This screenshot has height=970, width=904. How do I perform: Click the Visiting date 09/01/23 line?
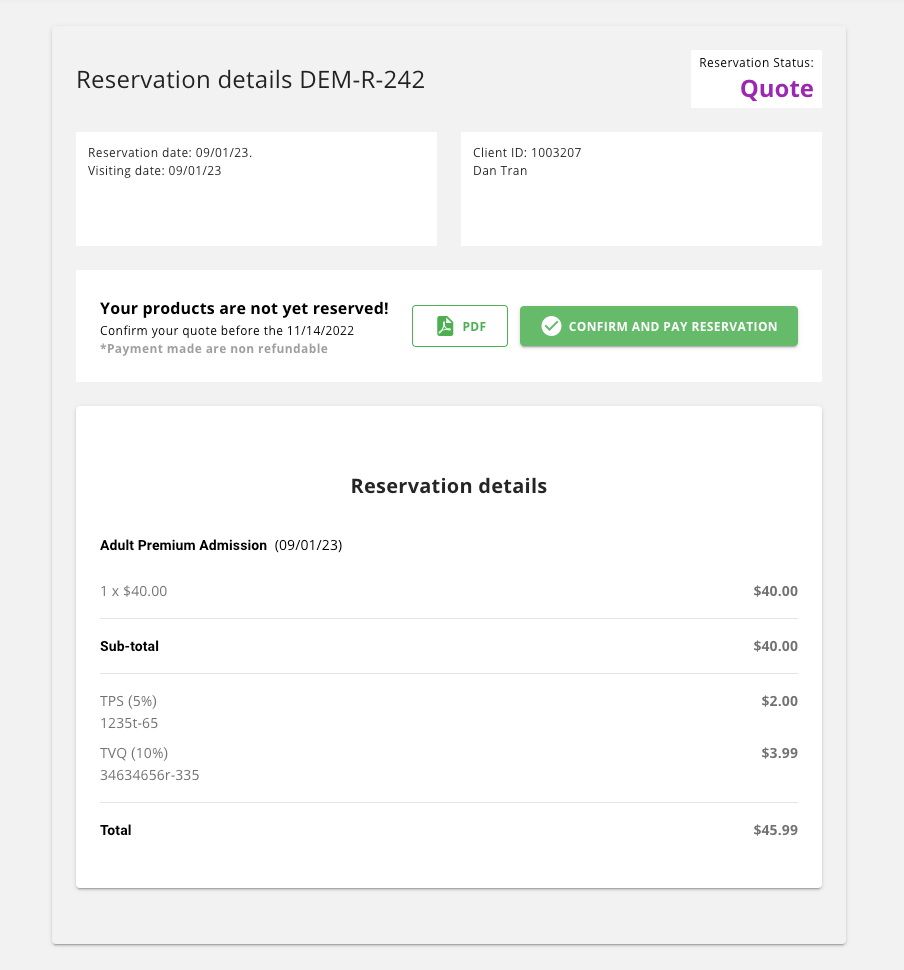[x=155, y=171]
